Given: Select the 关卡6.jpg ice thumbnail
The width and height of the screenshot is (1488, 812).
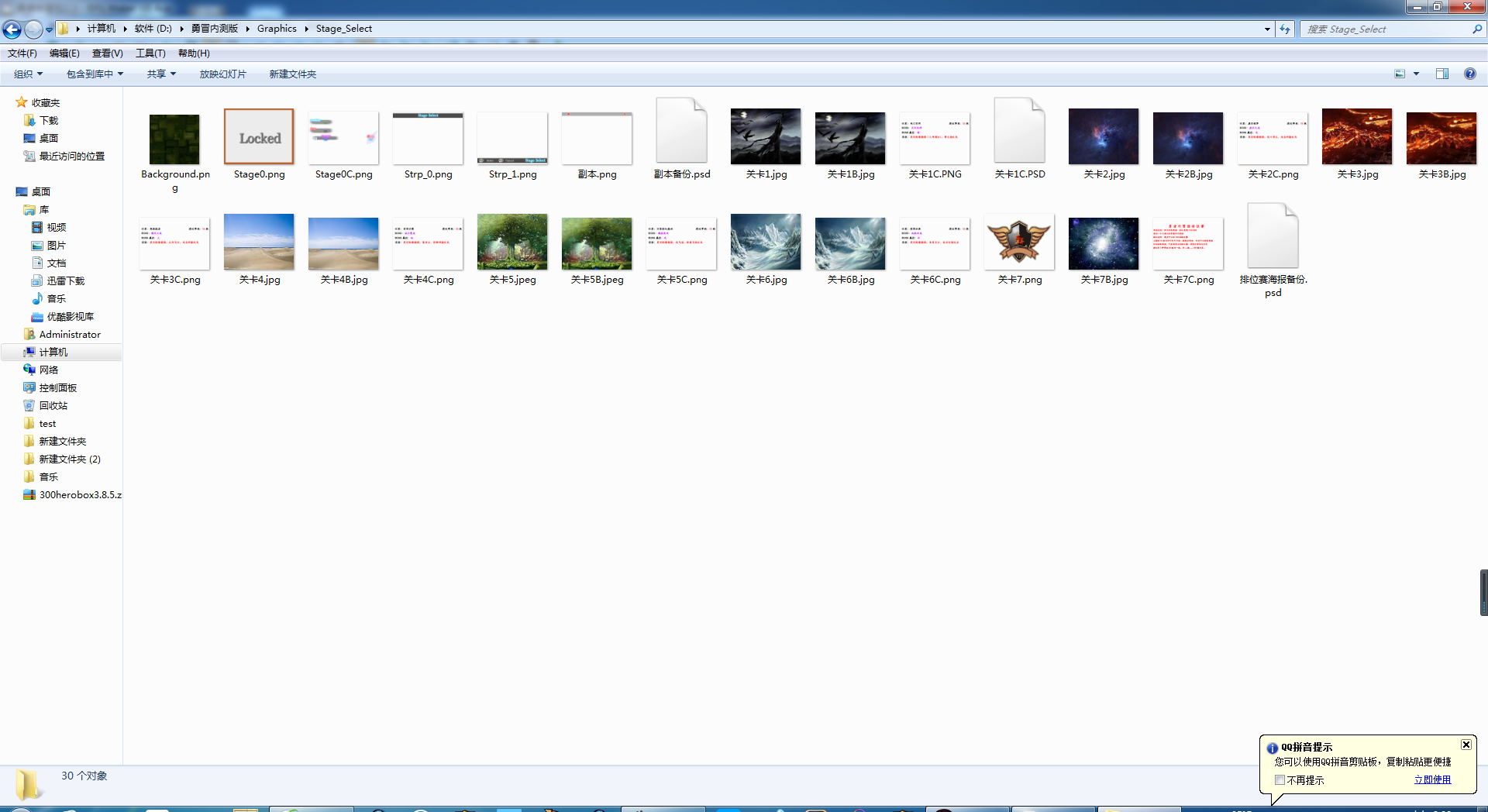Looking at the screenshot, I should 766,242.
